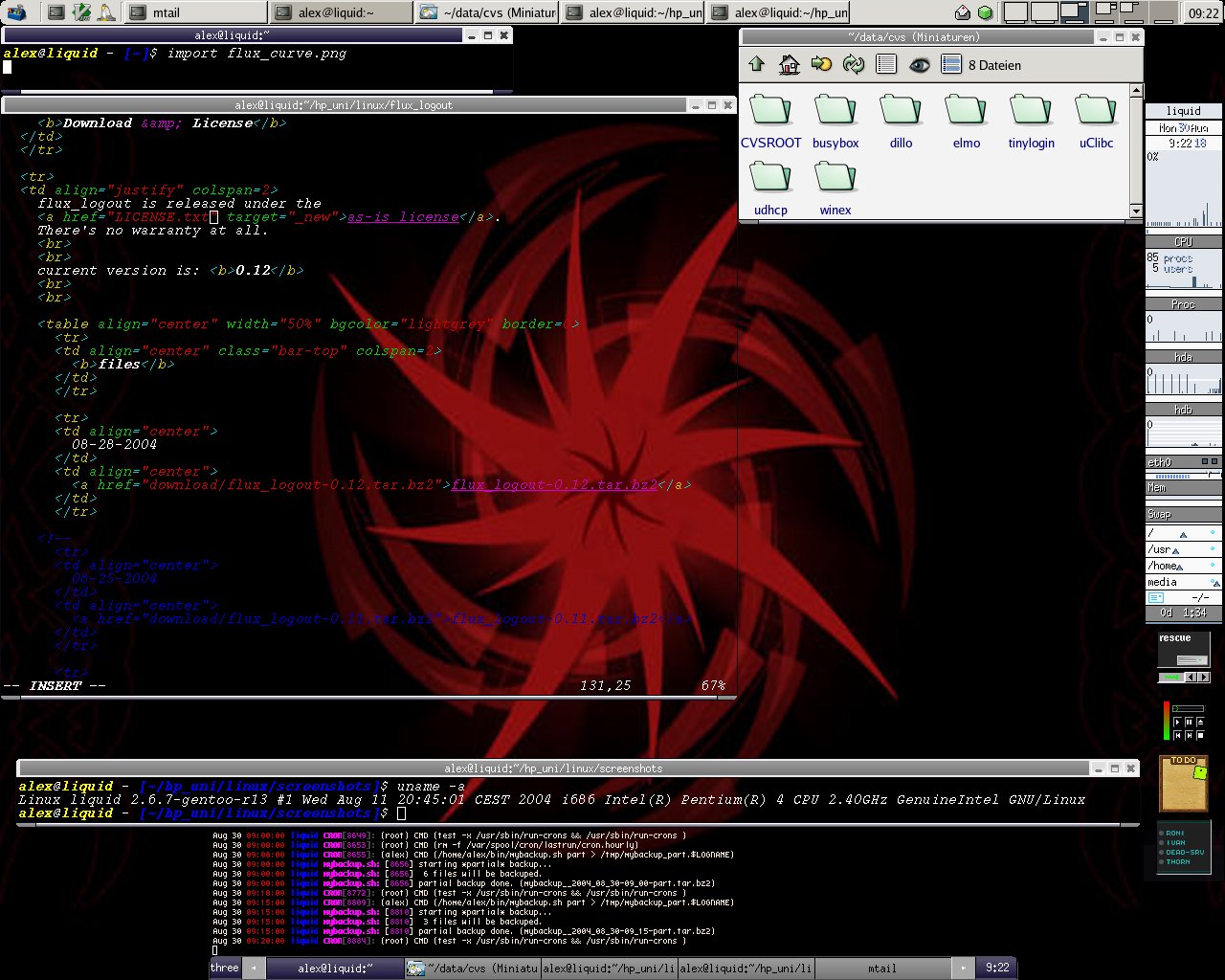Open the toolbox main menu icon
Viewport: 1225px width, 980px height.
pyautogui.click(x=16, y=12)
